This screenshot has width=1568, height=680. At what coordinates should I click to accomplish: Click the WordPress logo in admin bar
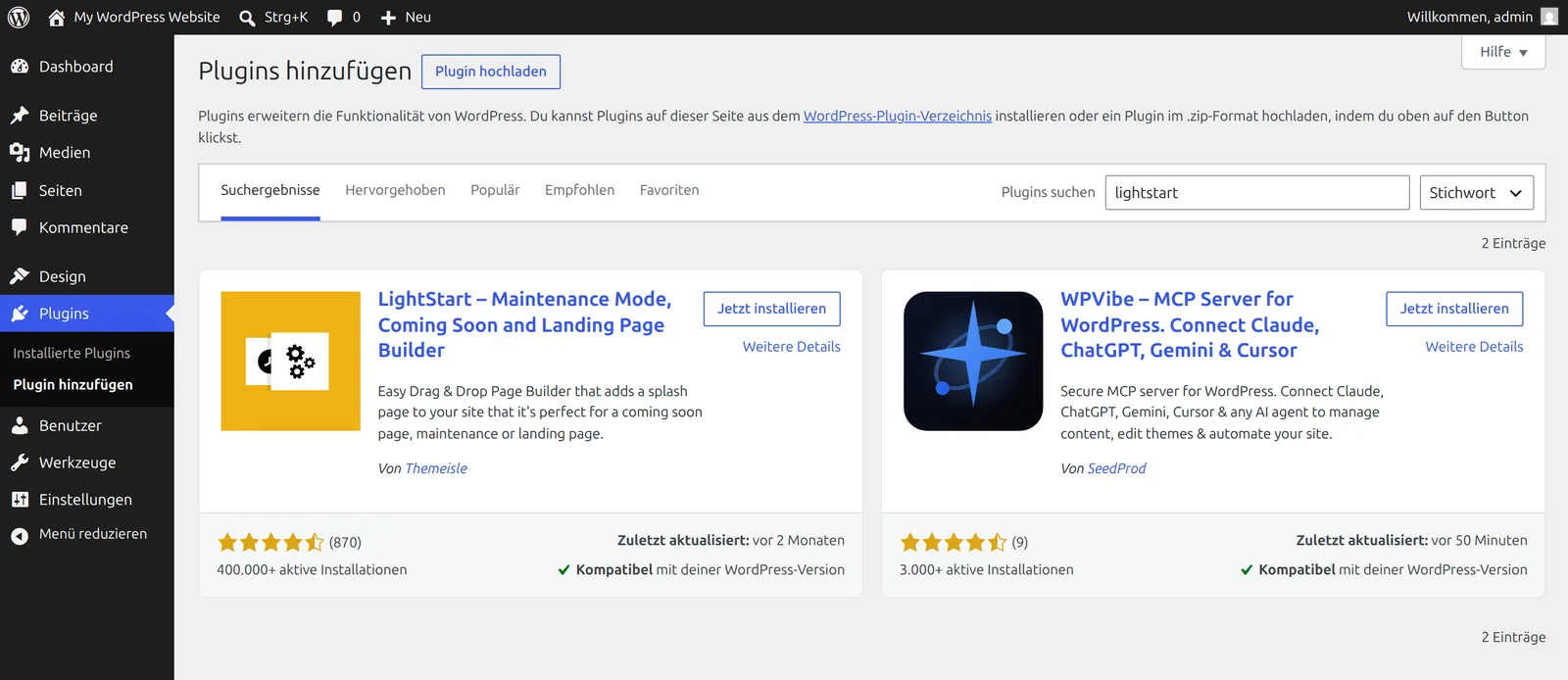[x=19, y=17]
